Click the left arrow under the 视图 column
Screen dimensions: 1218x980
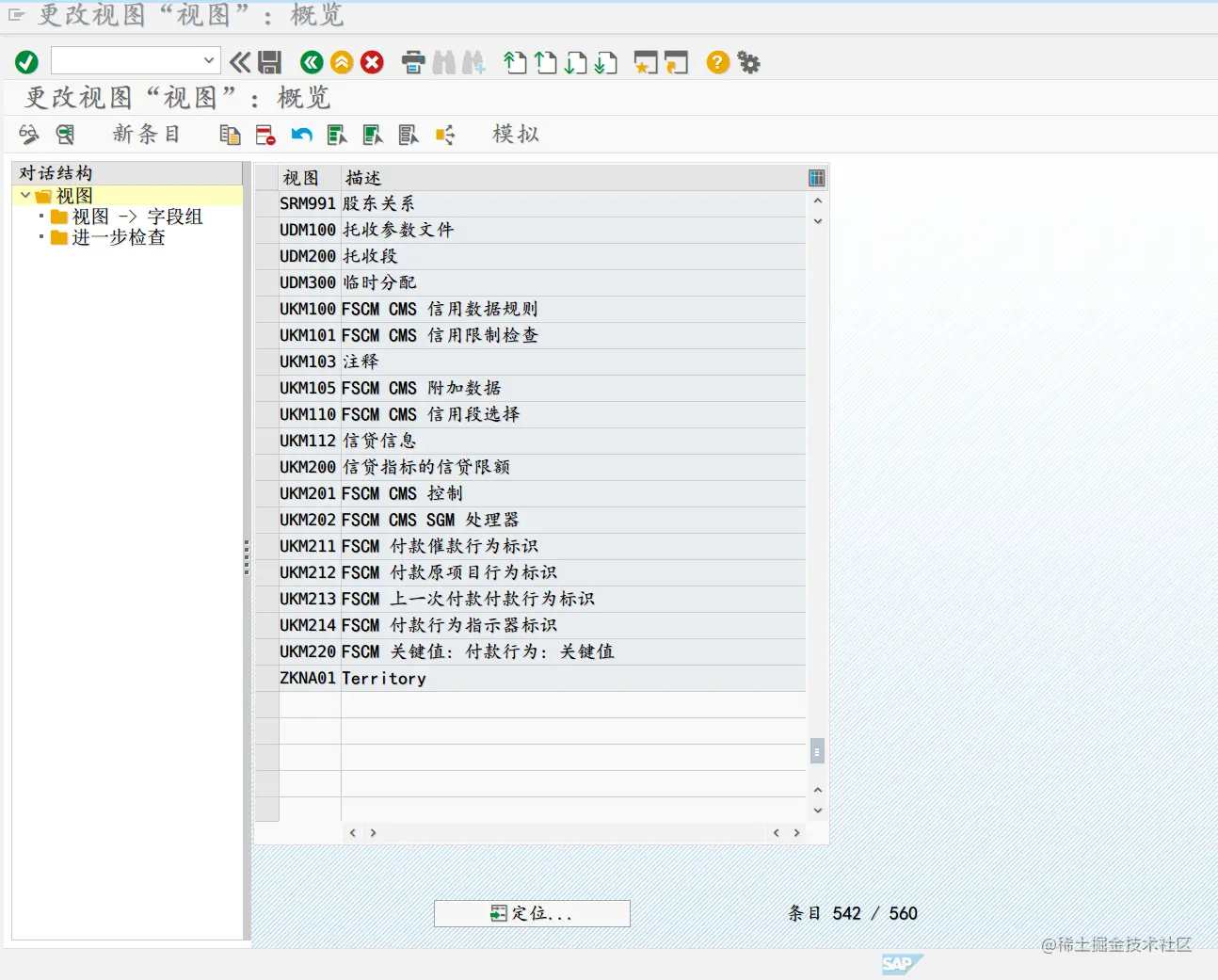352,833
